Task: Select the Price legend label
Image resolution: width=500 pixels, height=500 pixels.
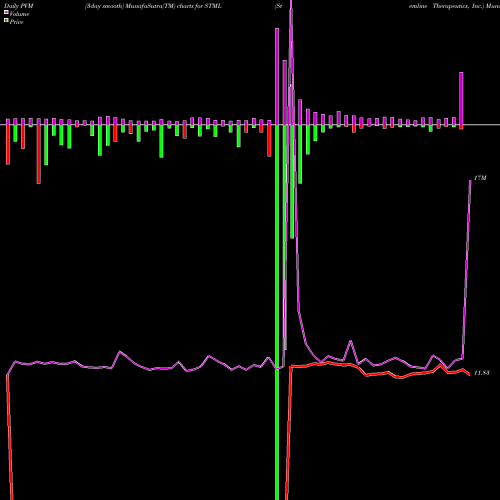Action: 16,22
